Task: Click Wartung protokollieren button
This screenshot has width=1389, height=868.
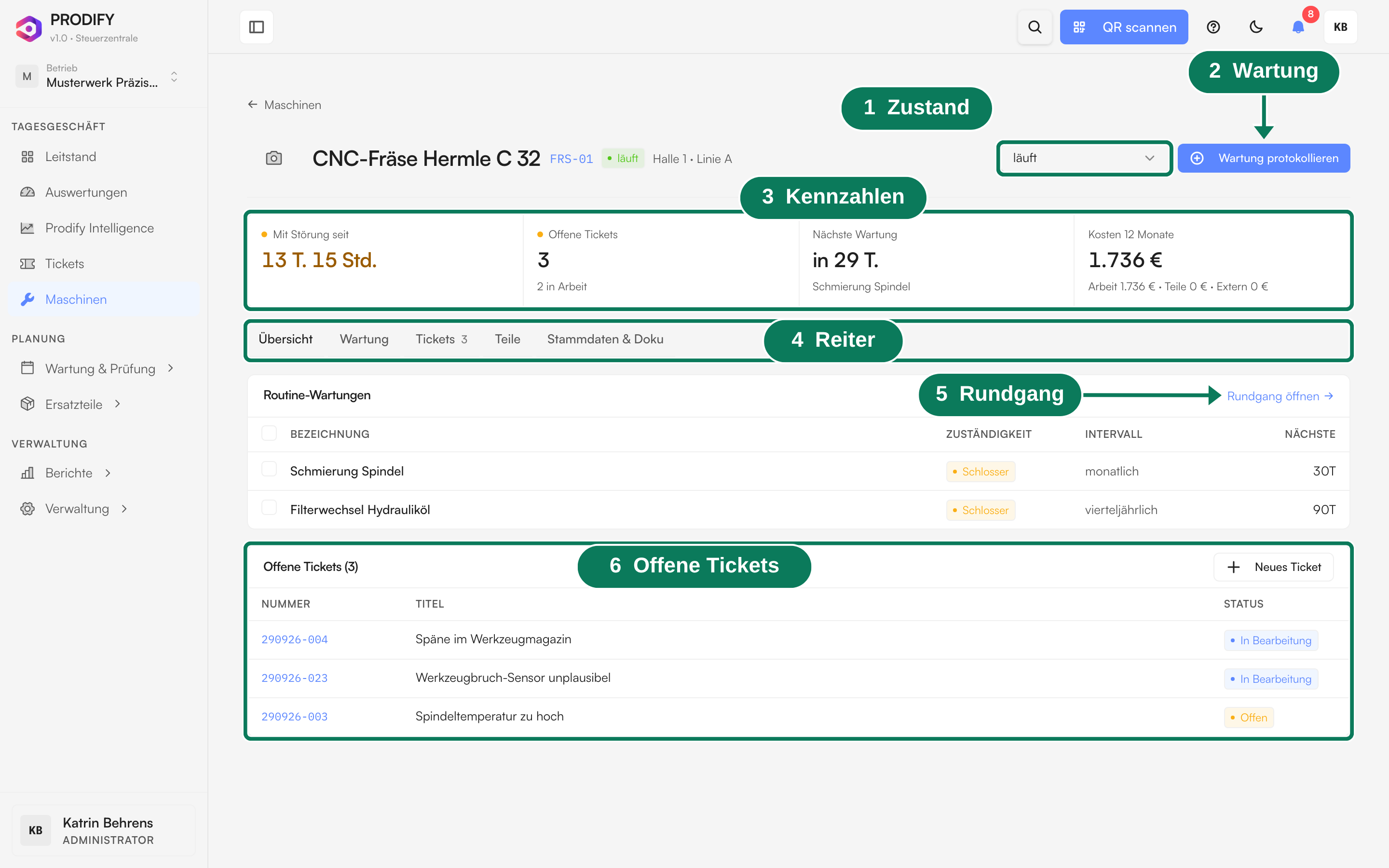Action: pos(1263,159)
